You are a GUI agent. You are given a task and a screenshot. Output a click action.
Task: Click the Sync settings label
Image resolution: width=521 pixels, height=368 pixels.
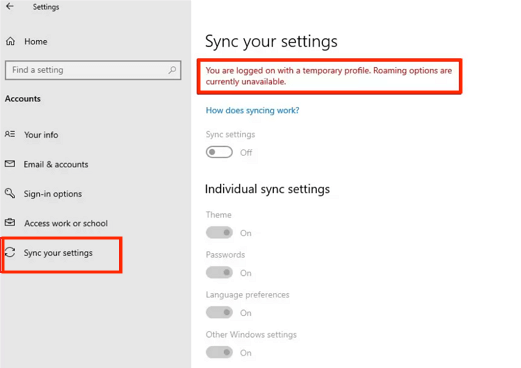[x=230, y=134]
